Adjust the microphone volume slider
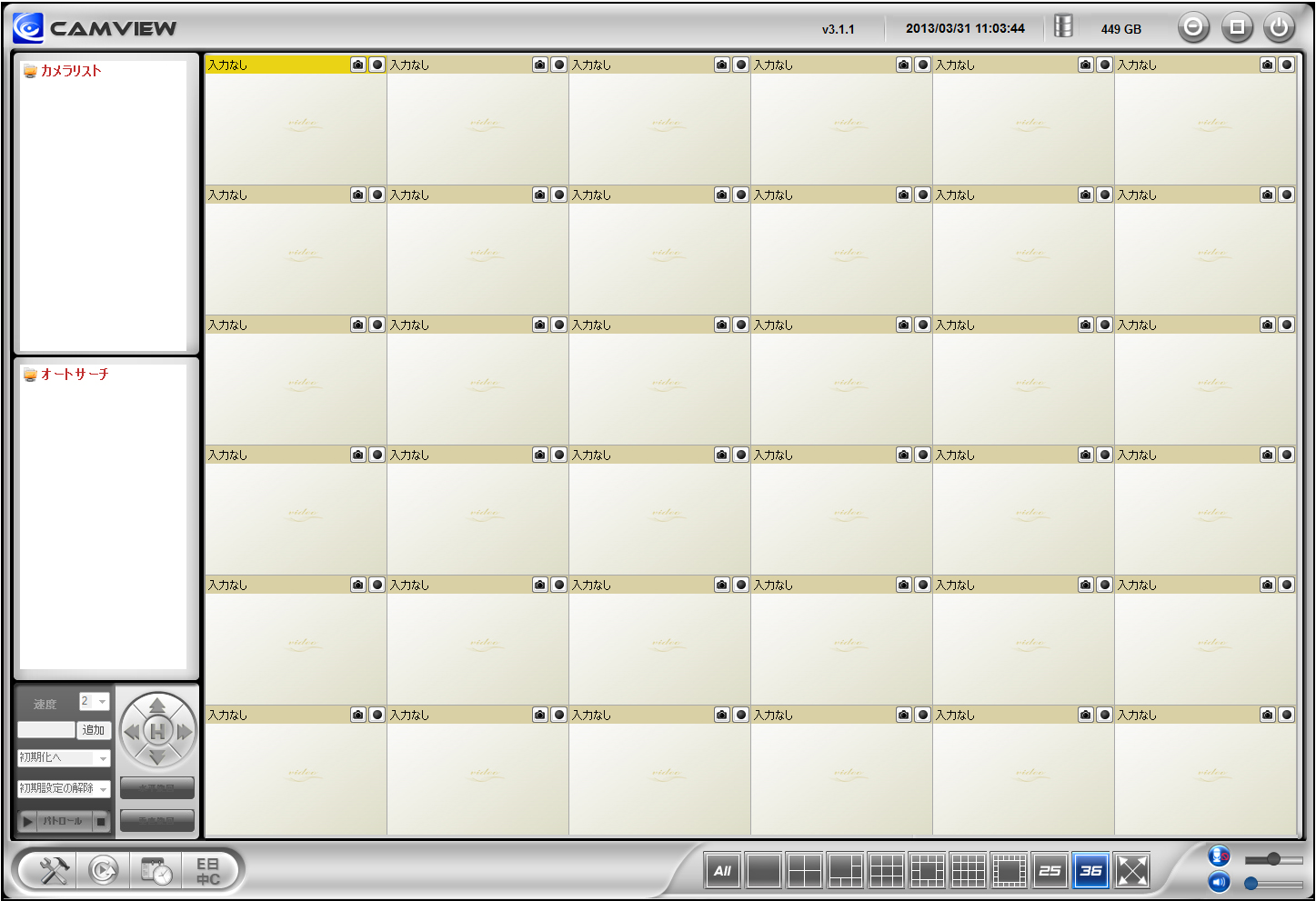This screenshot has height=901, width=1316. [1273, 859]
